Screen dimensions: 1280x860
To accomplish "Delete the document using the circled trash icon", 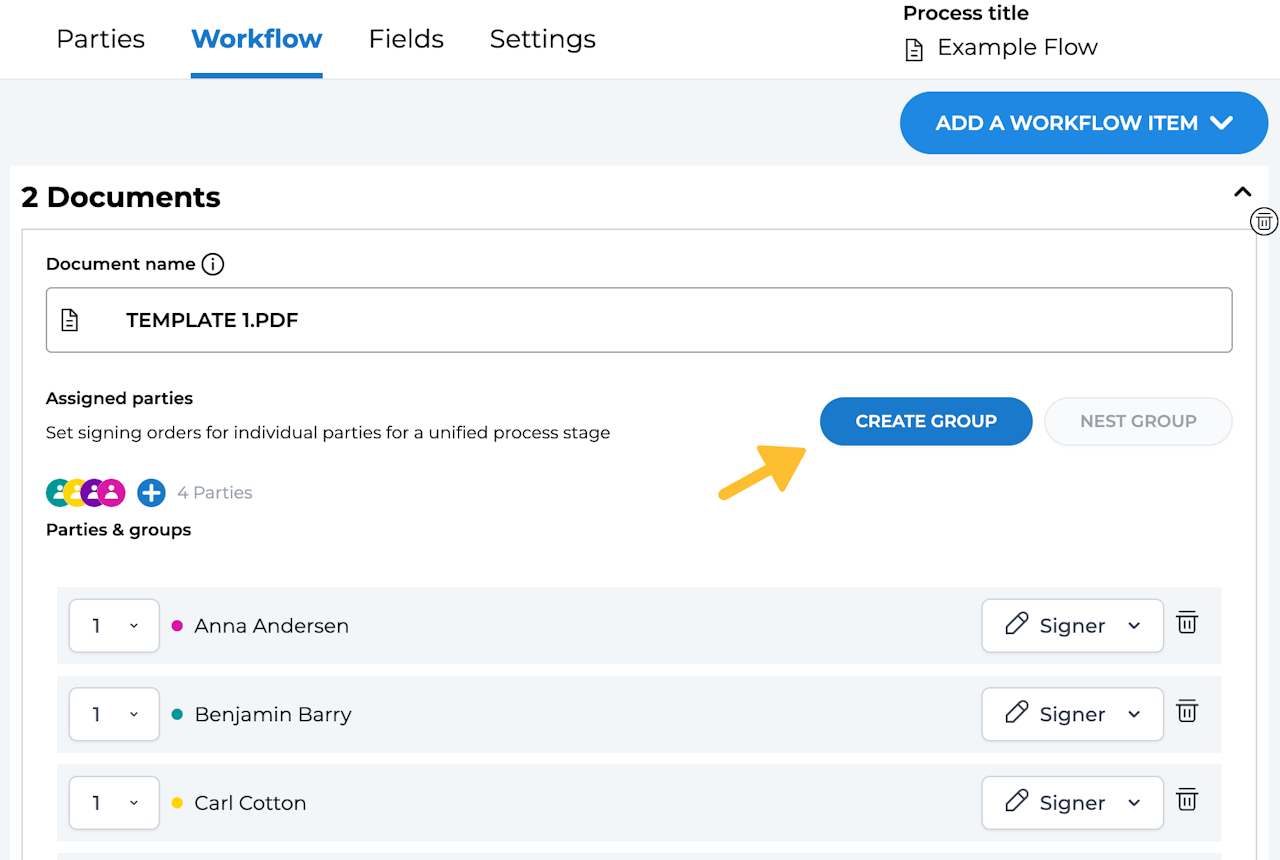I will [1264, 221].
